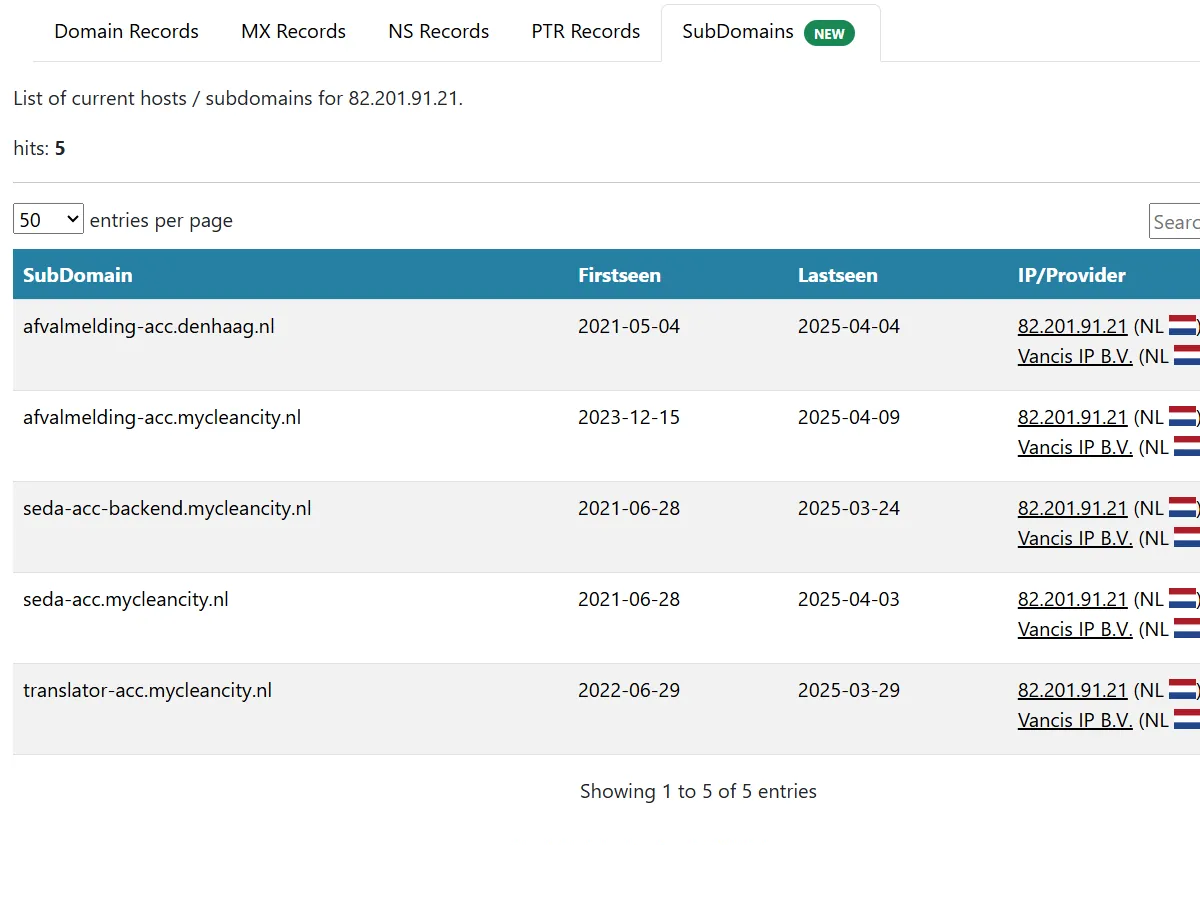The width and height of the screenshot is (1200, 900).
Task: Open IP link in seda-acc.mycleancity.nl row
Action: point(1072,599)
